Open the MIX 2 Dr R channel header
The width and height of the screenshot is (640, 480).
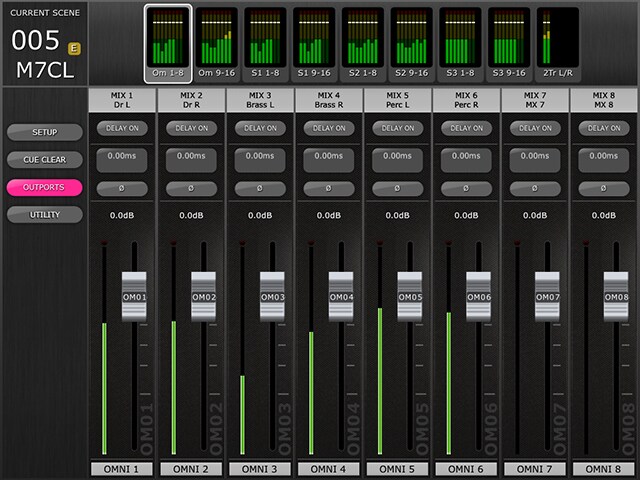tap(191, 100)
